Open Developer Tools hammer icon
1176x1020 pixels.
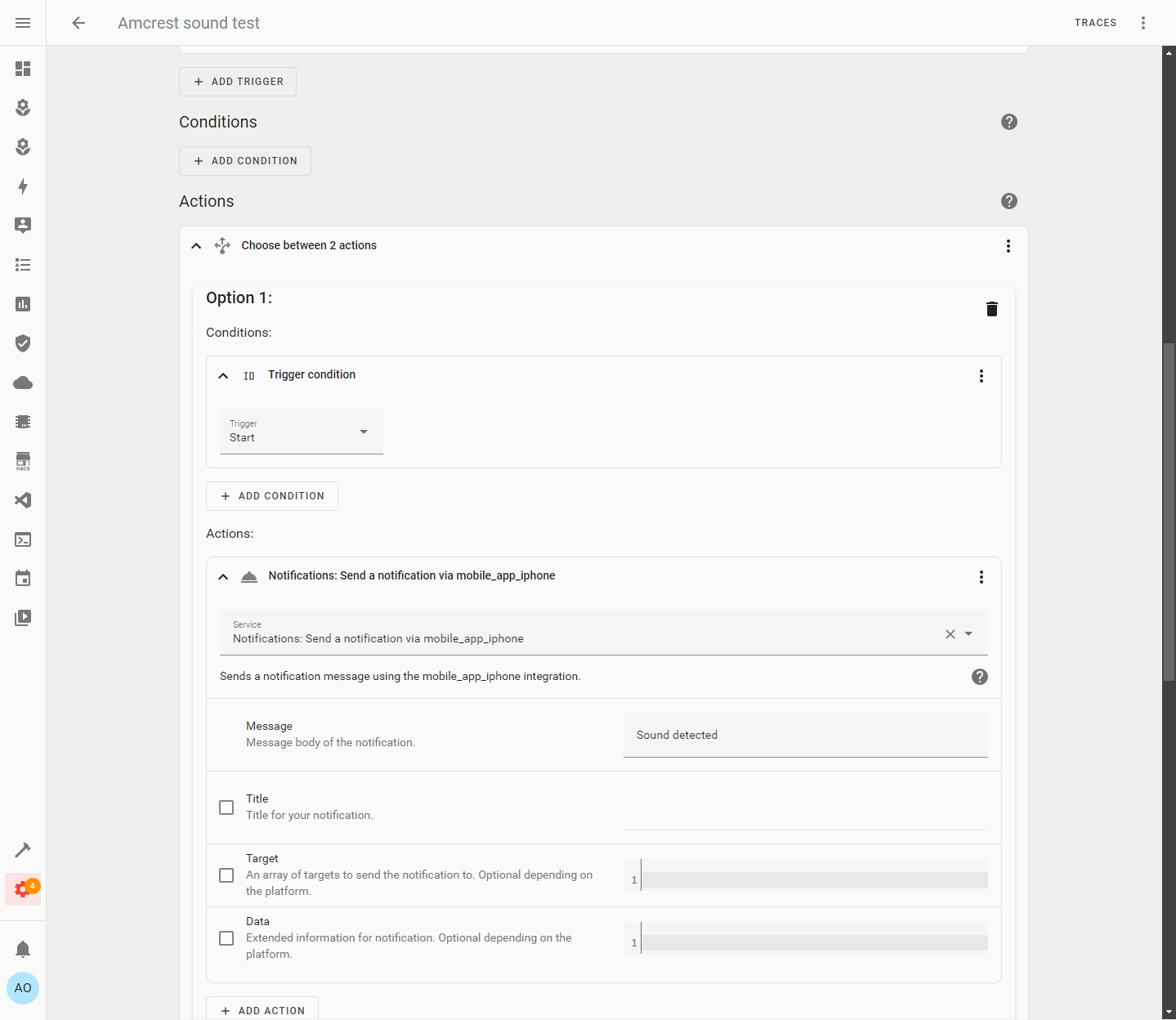tap(22, 850)
